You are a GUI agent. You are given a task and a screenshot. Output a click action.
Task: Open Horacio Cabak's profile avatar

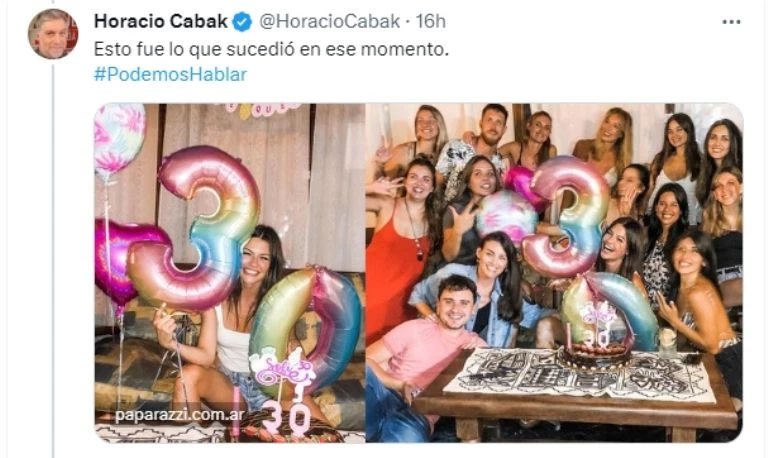pyautogui.click(x=53, y=34)
